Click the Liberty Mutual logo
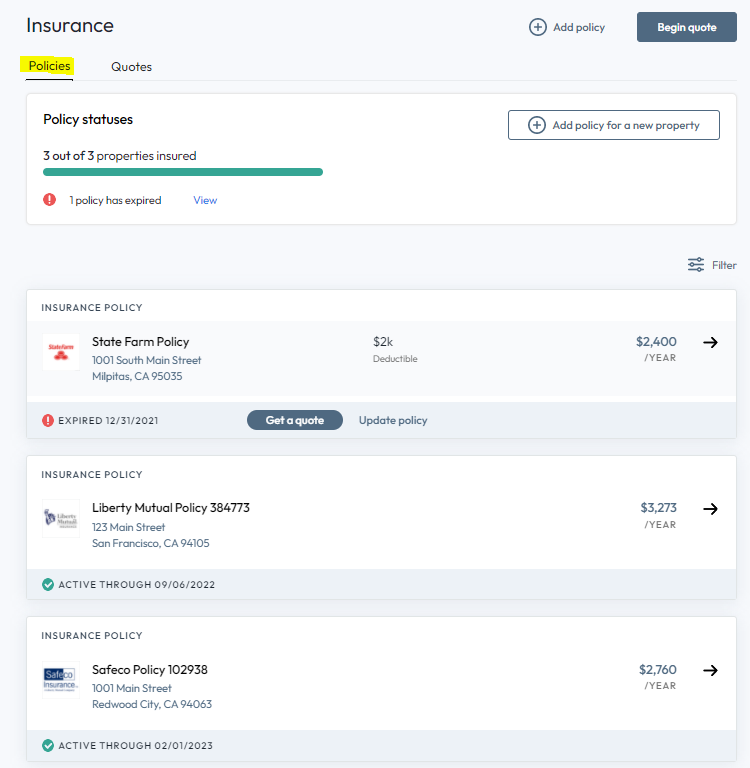The height and width of the screenshot is (768, 750). click(61, 518)
